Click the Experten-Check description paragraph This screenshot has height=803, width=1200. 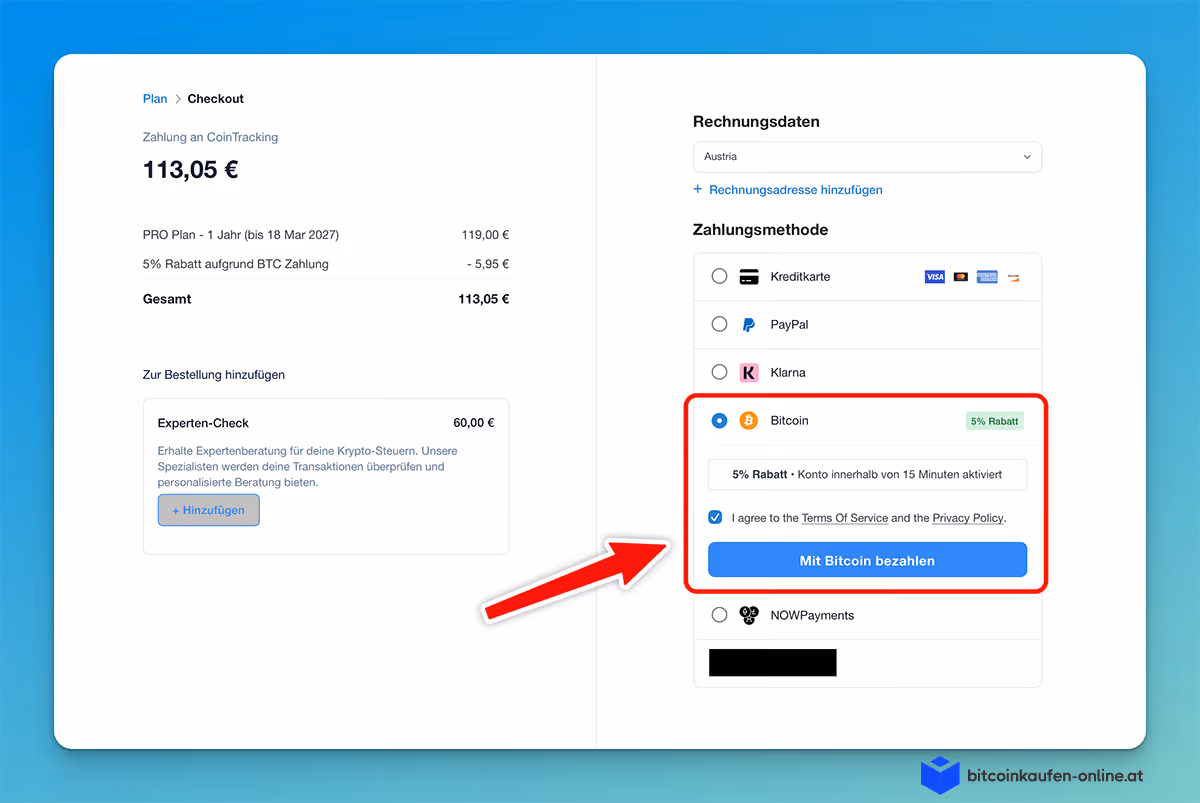click(308, 466)
